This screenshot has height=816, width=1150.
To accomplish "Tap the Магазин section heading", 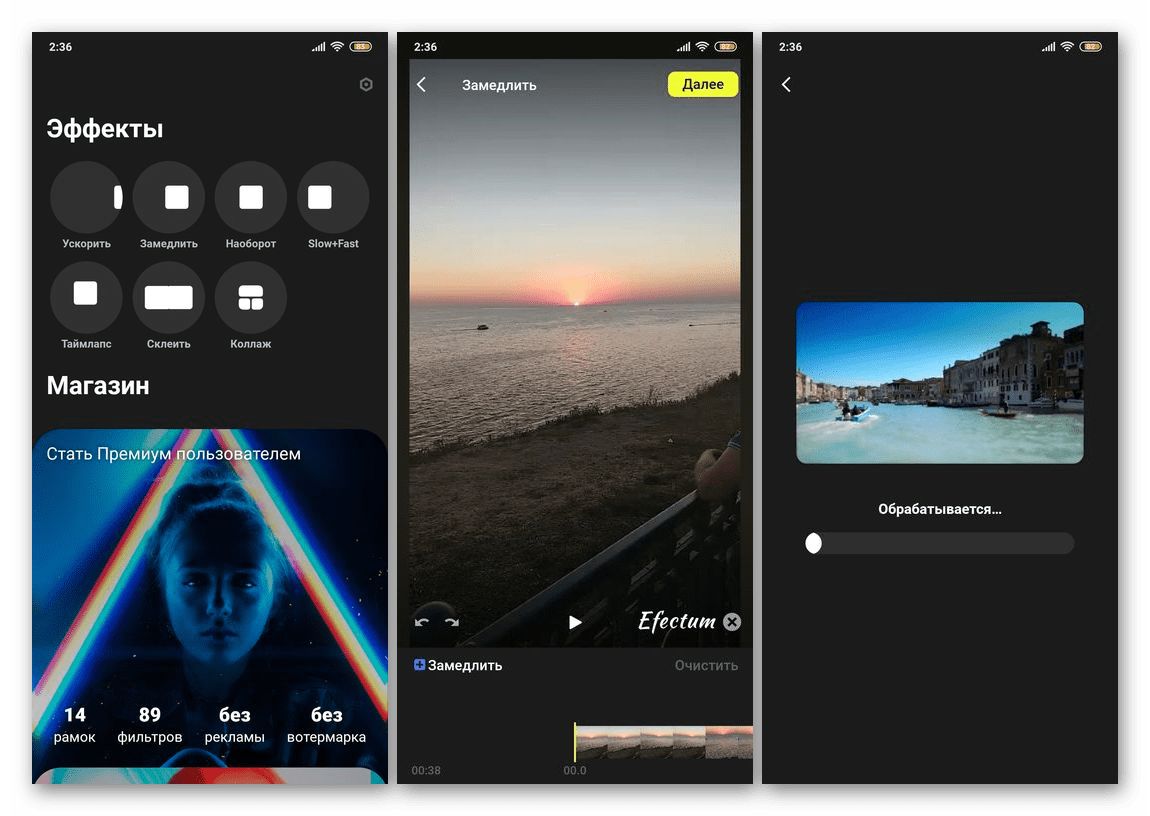I will [x=98, y=386].
